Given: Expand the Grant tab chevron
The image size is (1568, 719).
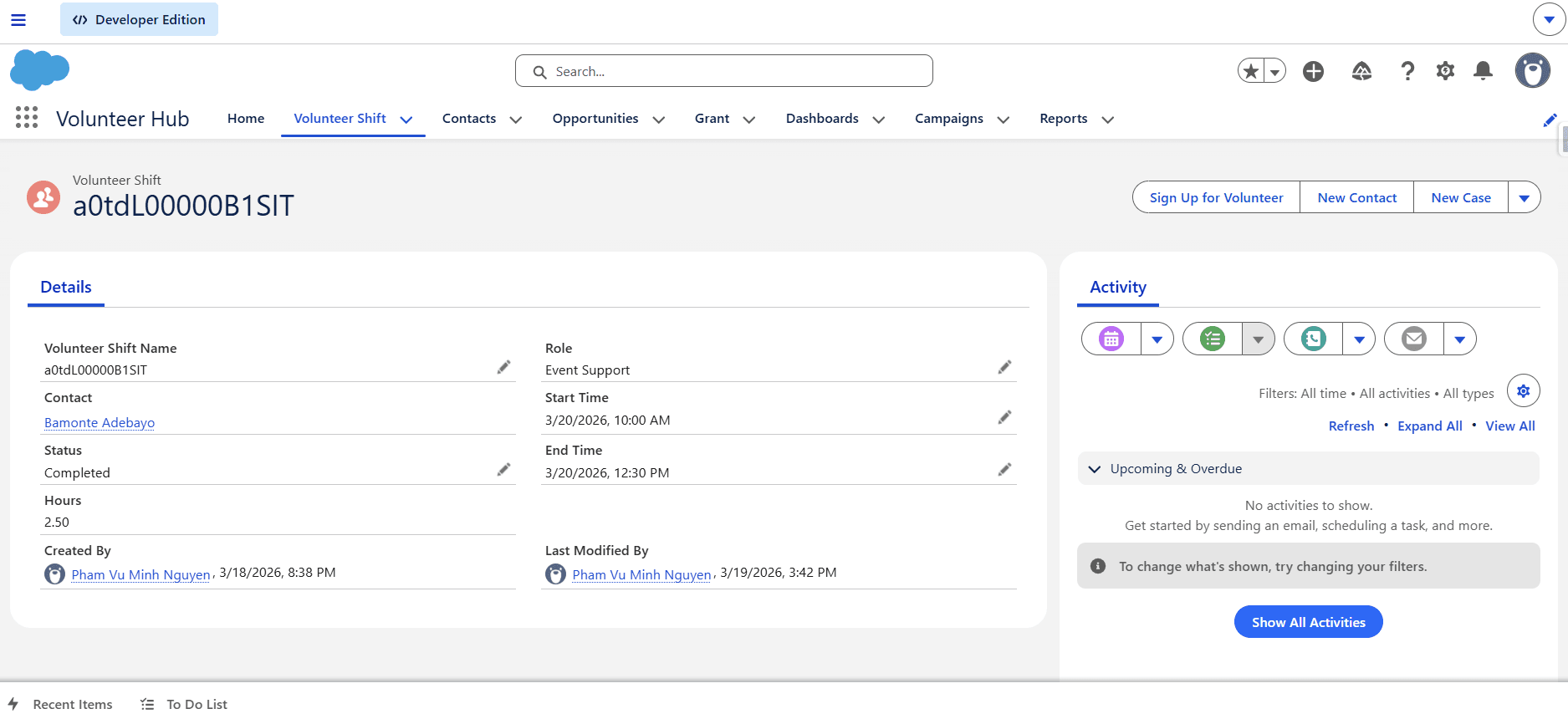Looking at the screenshot, I should 749,120.
